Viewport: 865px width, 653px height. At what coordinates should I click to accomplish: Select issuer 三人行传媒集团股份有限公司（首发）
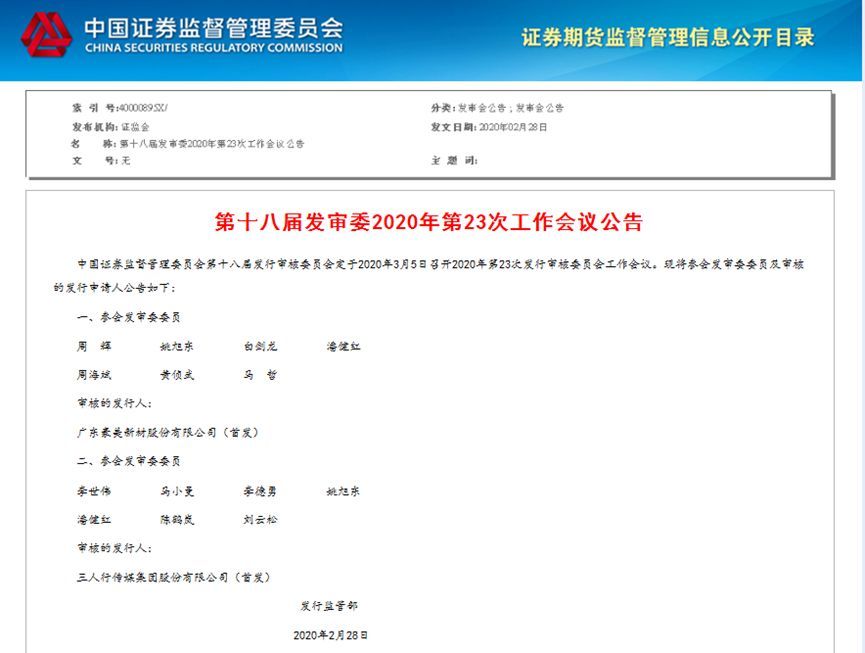[174, 577]
